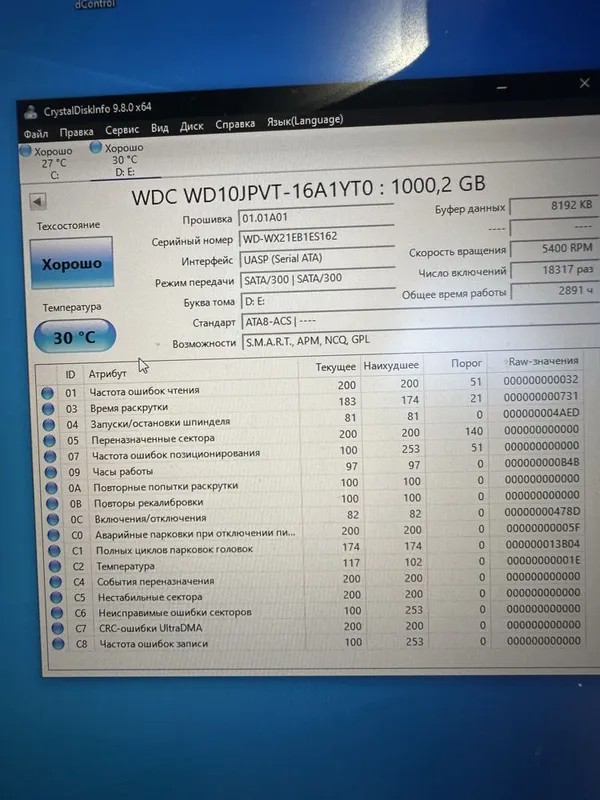Viewport: 600px width, 800px height.
Task: Click the Интерфейс field UASP (Serial ATA)
Action: (317, 257)
